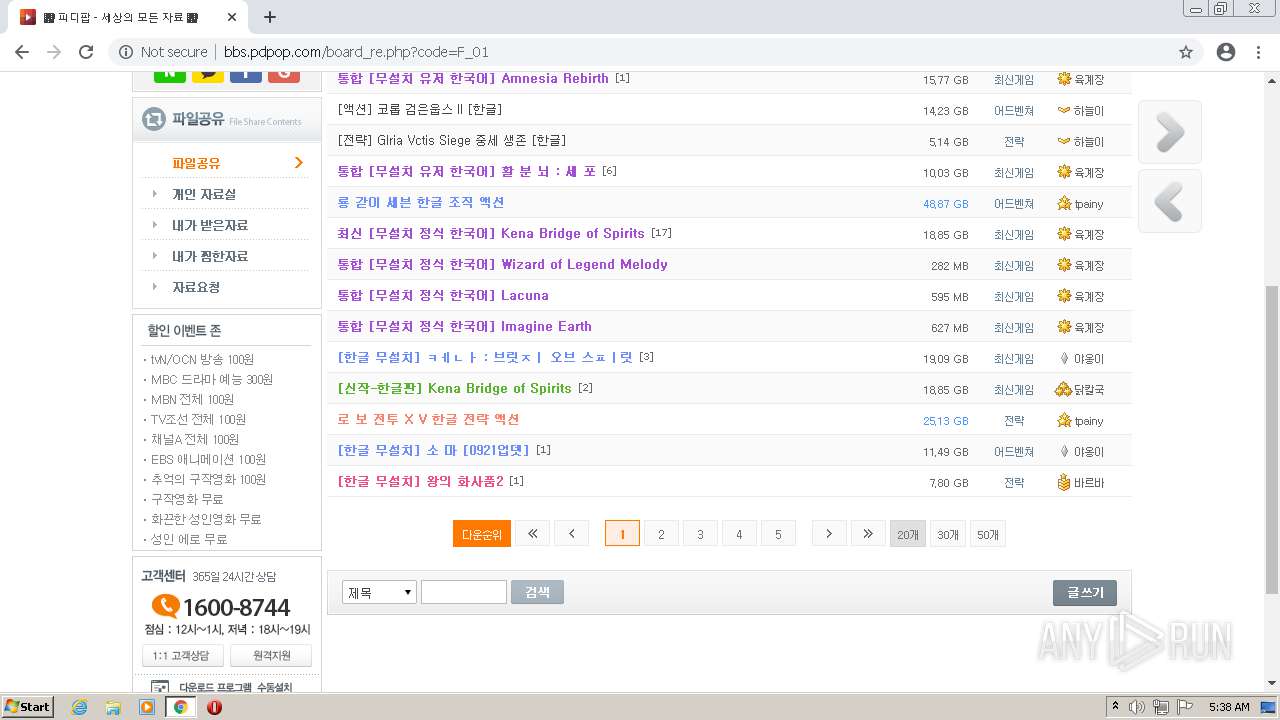The width and height of the screenshot is (1280, 720).
Task: Expand 내가 받은자료 menu item
Action: pos(210,225)
